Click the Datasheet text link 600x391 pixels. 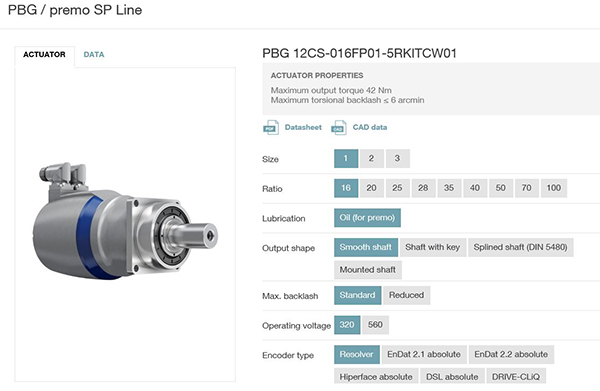click(303, 127)
